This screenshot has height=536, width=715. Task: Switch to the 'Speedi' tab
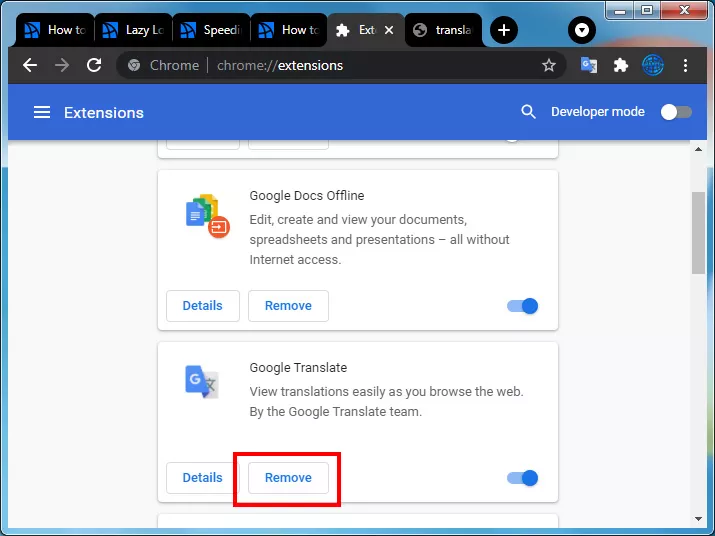pos(211,30)
